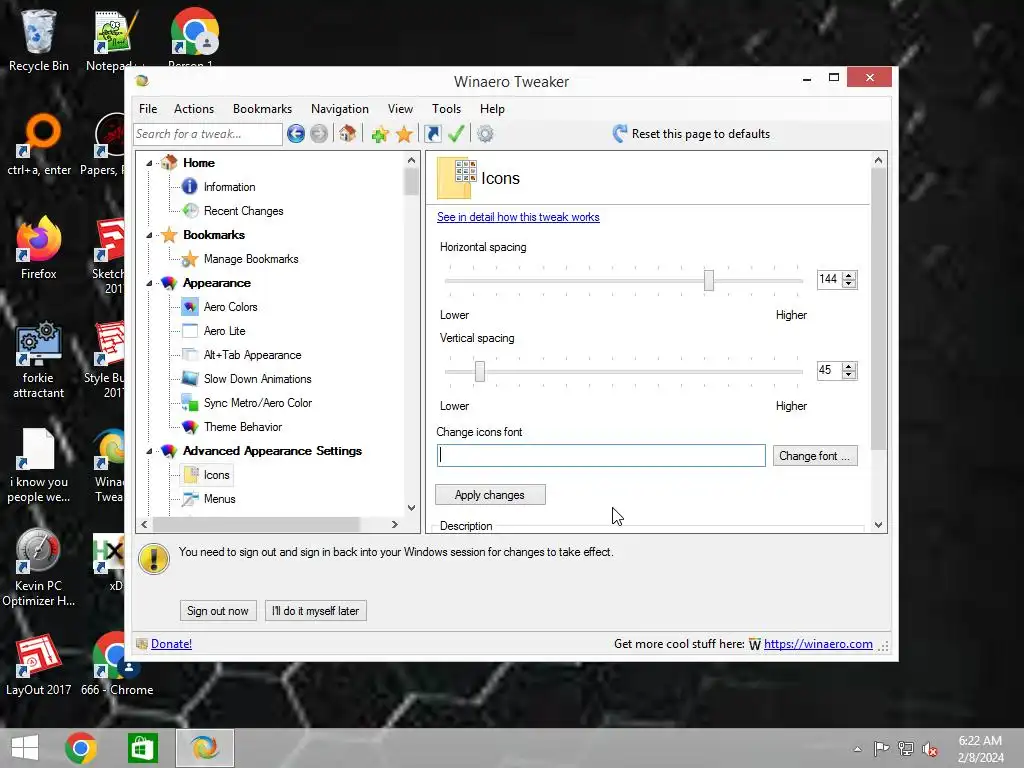This screenshot has width=1024, height=768.
Task: Open the Home page toolbar icon
Action: point(347,134)
